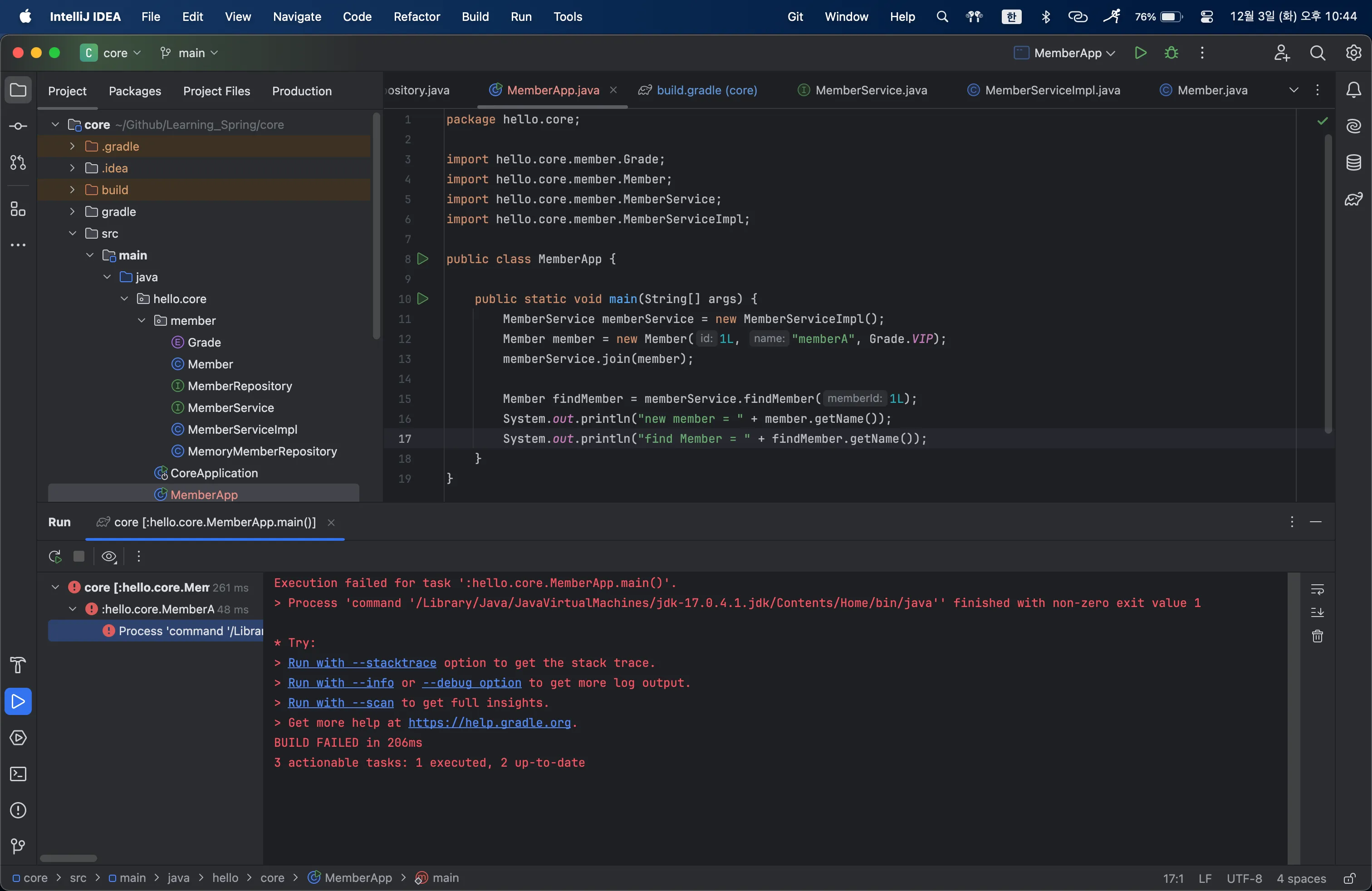The image size is (1372, 891).
Task: Stop the running process button
Action: tap(79, 556)
